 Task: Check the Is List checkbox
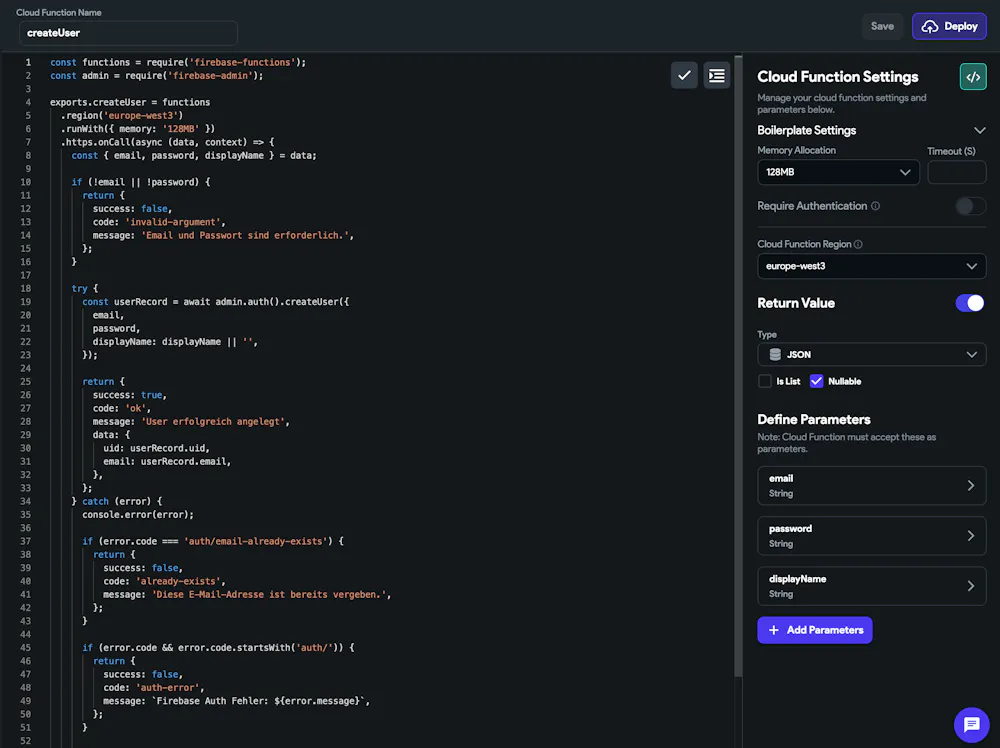(x=764, y=381)
